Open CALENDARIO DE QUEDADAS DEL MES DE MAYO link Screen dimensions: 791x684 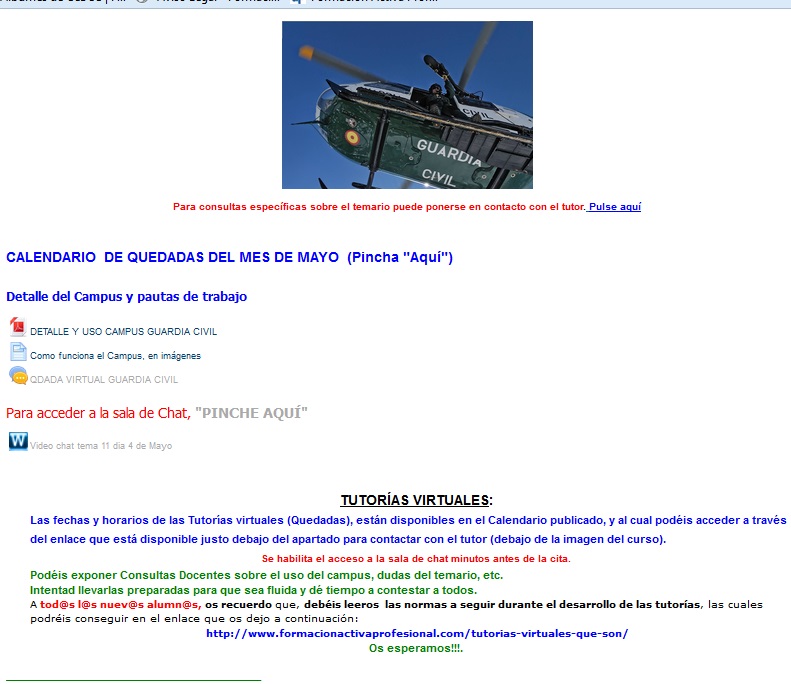(229, 257)
